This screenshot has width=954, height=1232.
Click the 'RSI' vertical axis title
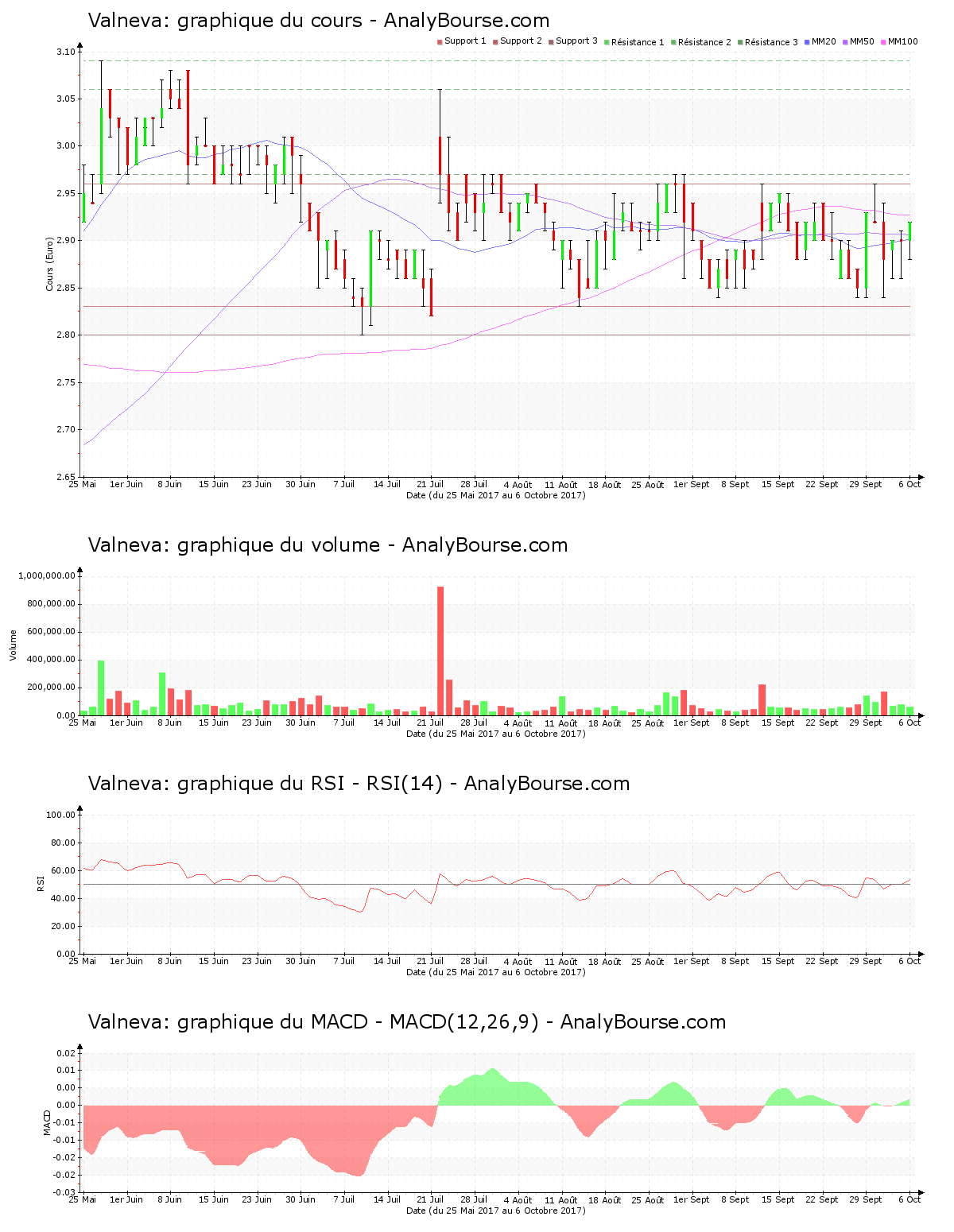[x=40, y=883]
